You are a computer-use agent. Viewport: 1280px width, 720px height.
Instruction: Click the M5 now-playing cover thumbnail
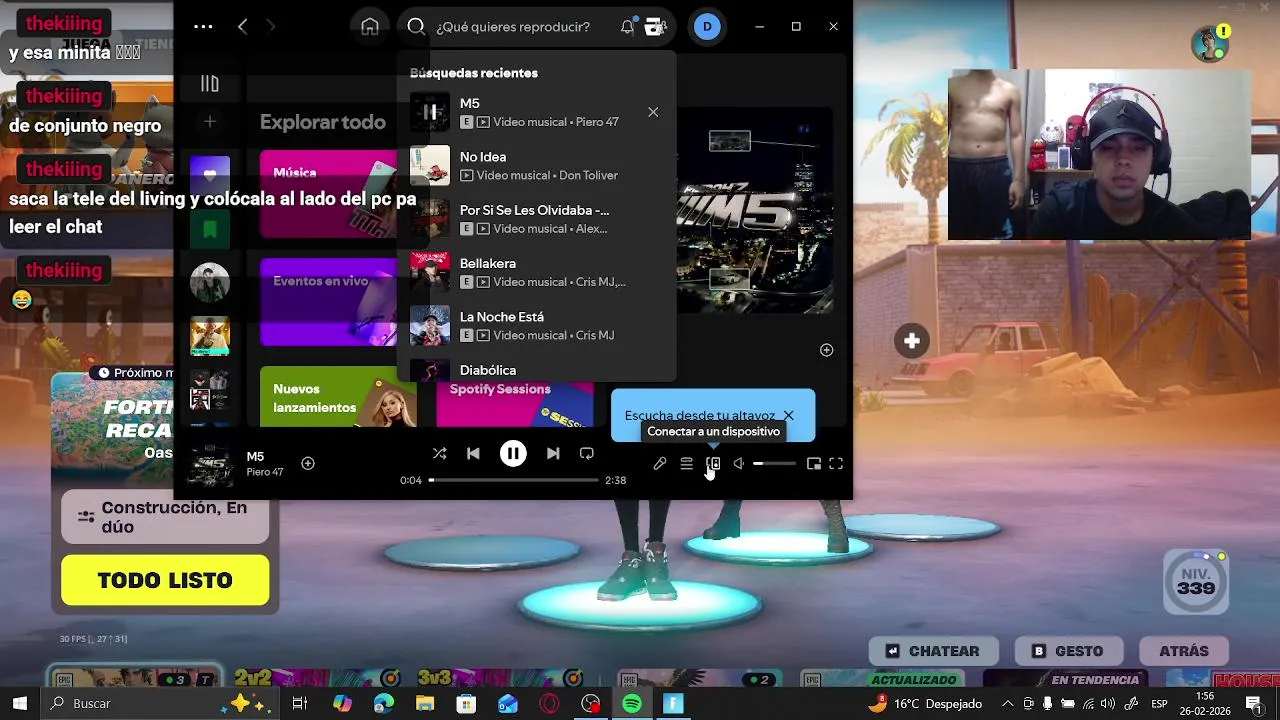pyautogui.click(x=211, y=464)
